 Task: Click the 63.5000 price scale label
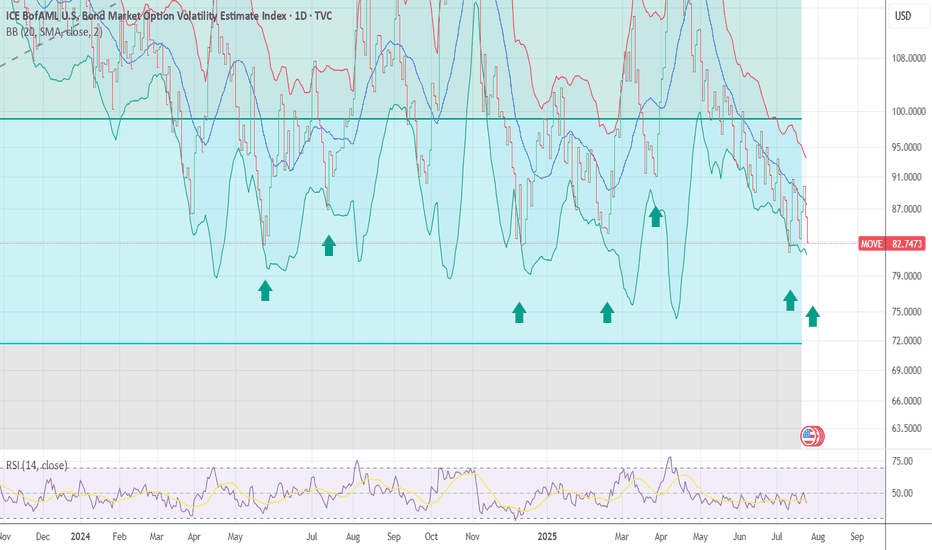pos(908,428)
